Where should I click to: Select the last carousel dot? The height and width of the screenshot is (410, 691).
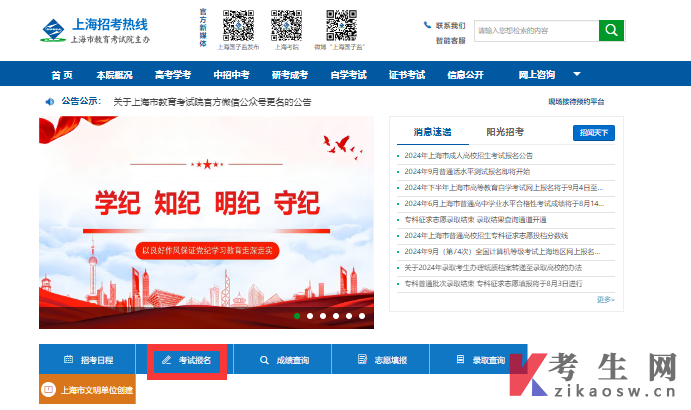pyautogui.click(x=362, y=316)
